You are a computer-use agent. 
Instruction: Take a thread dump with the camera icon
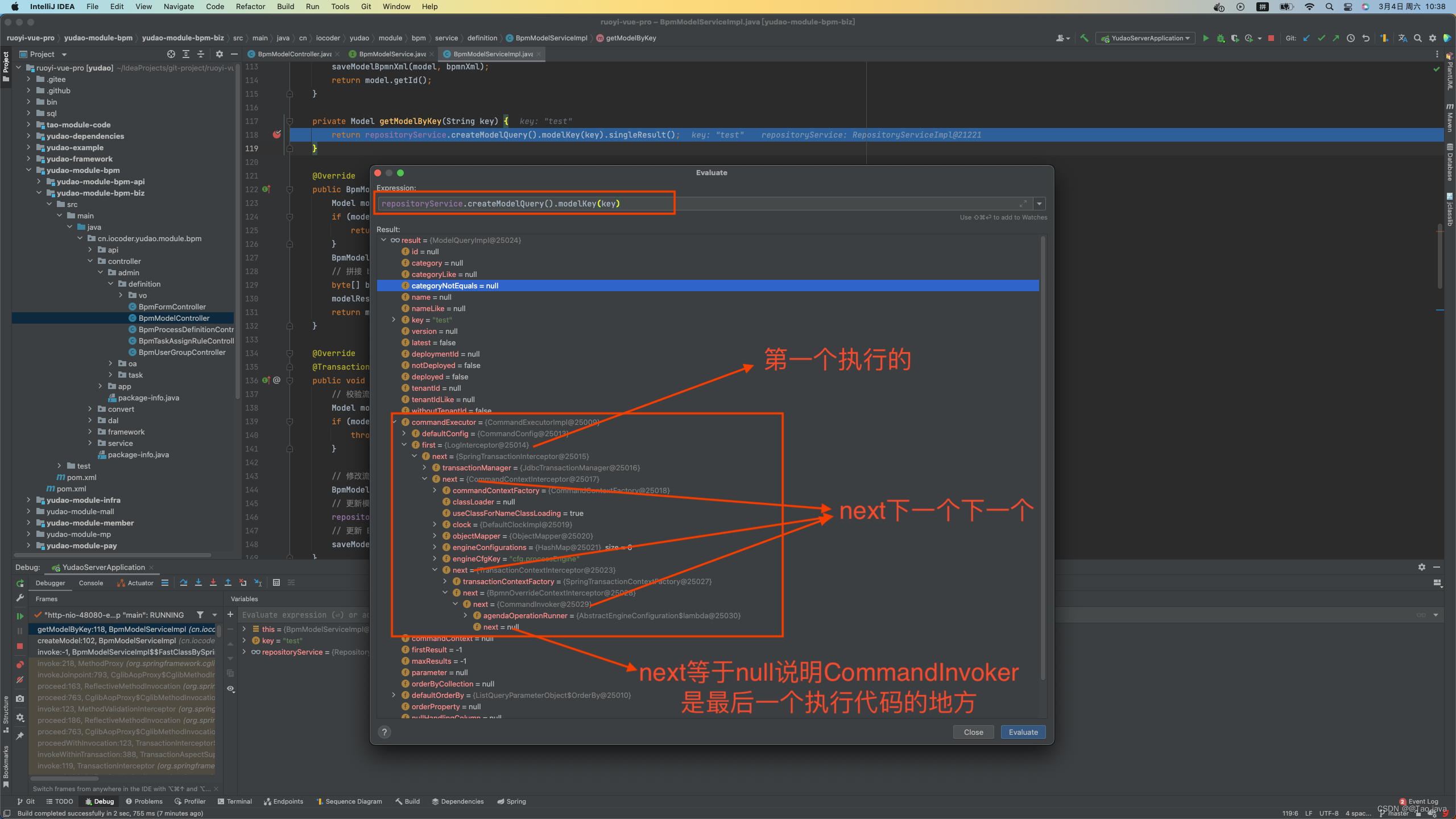[20, 699]
